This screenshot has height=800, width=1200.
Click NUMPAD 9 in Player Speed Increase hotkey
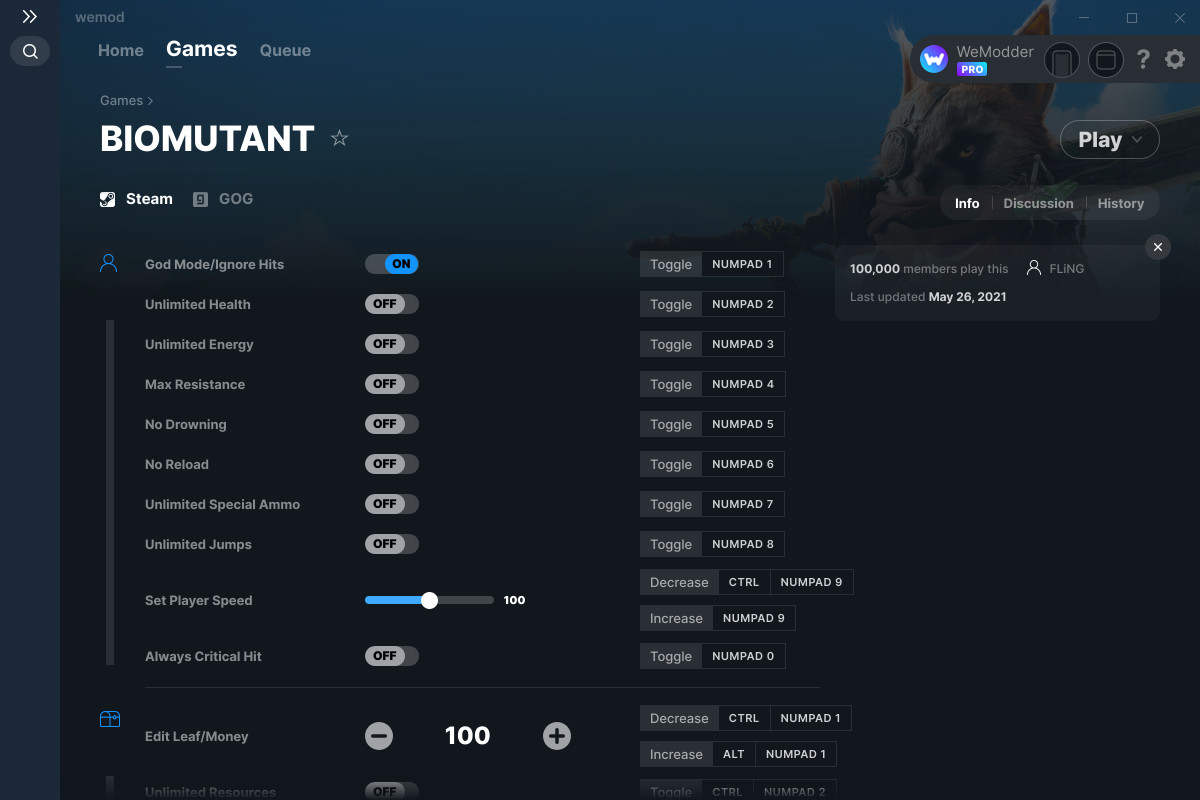click(754, 618)
